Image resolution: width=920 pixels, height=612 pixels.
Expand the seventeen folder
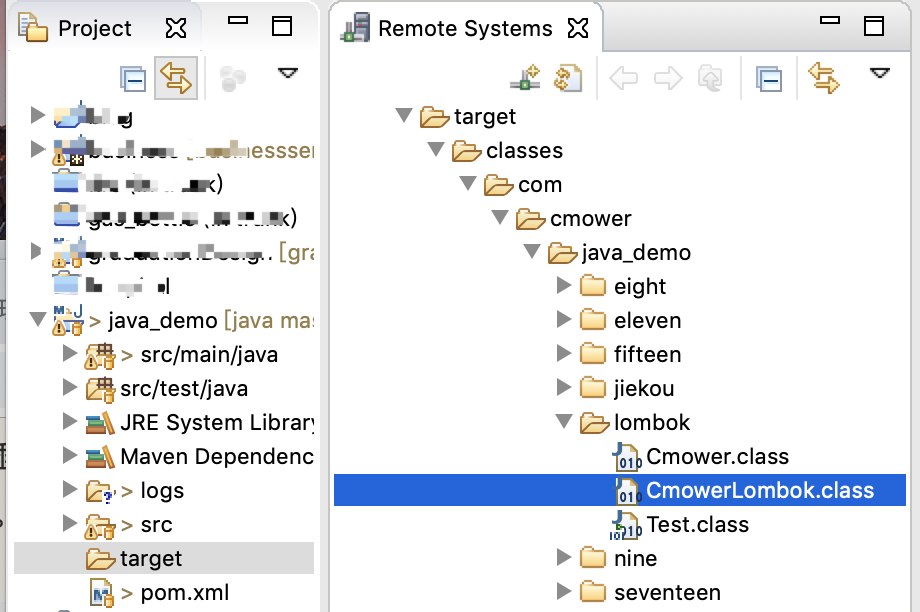coord(564,591)
